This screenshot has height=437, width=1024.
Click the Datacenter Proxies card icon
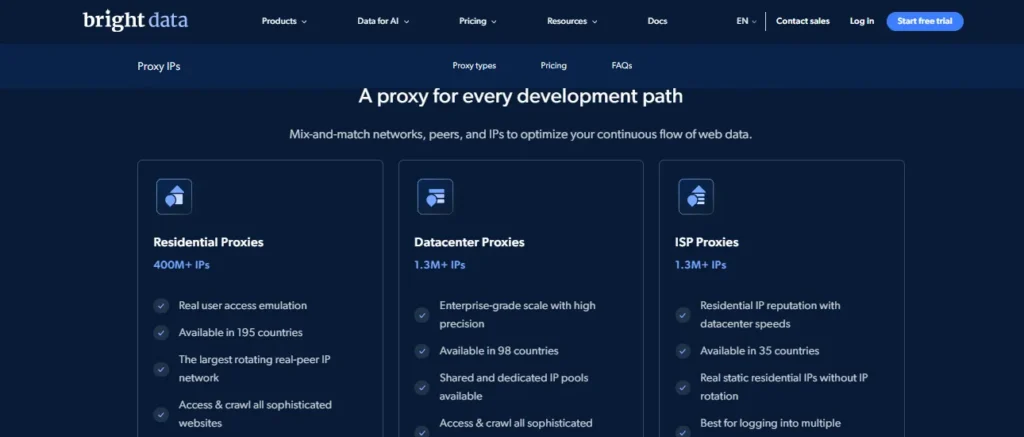435,196
